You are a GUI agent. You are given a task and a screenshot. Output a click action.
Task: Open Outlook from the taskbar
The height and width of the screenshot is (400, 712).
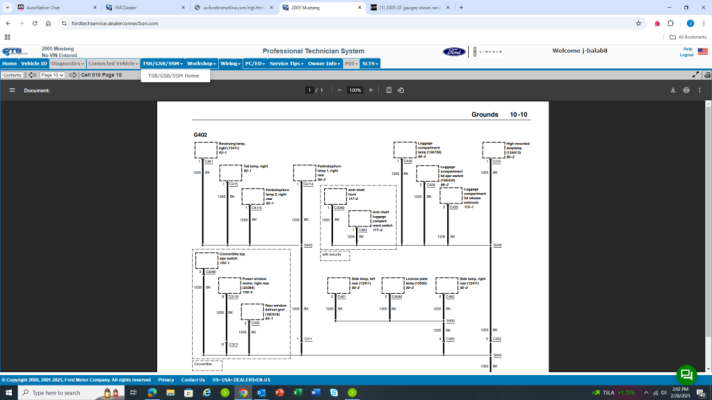pyautogui.click(x=262, y=392)
